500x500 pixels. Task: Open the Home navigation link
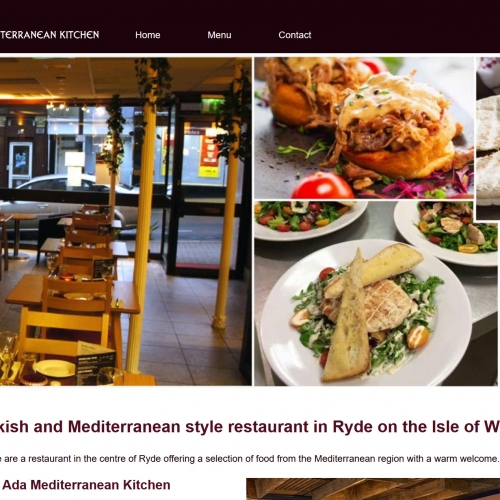tap(148, 35)
